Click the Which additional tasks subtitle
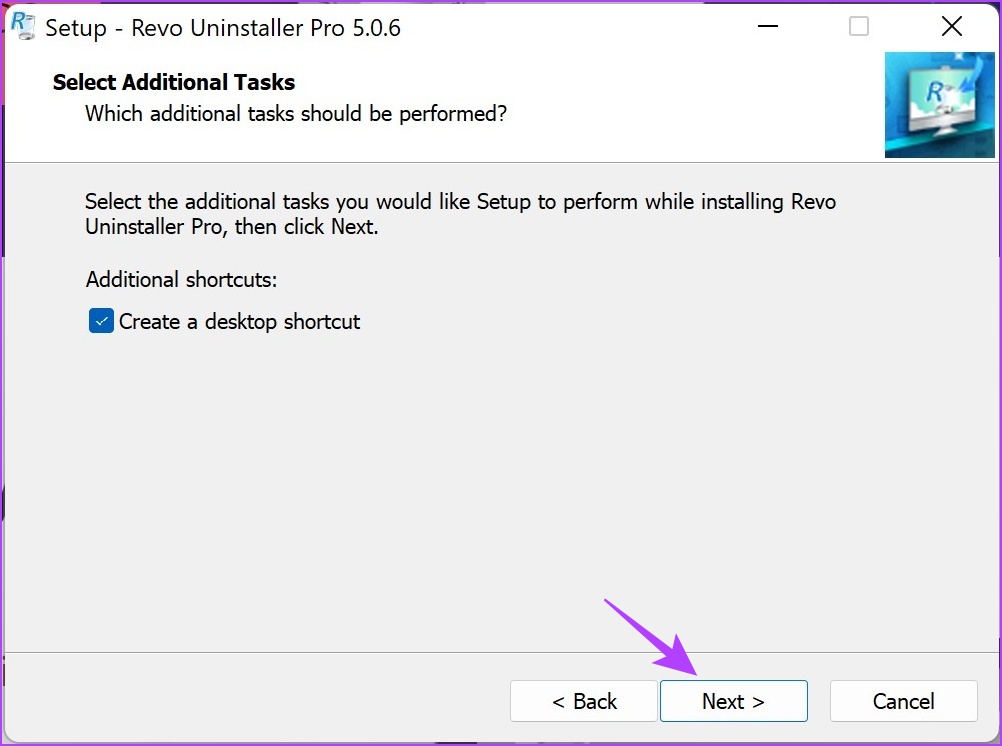This screenshot has width=1002, height=746. coord(295,114)
